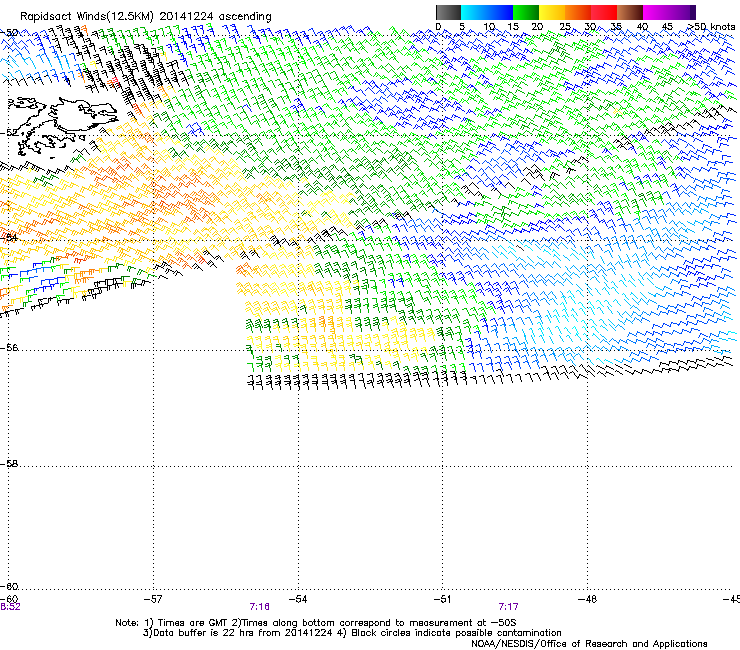The image size is (740, 650).
Task: Click the cyan-to-blue 5-15 knots legend band
Action: (487, 12)
